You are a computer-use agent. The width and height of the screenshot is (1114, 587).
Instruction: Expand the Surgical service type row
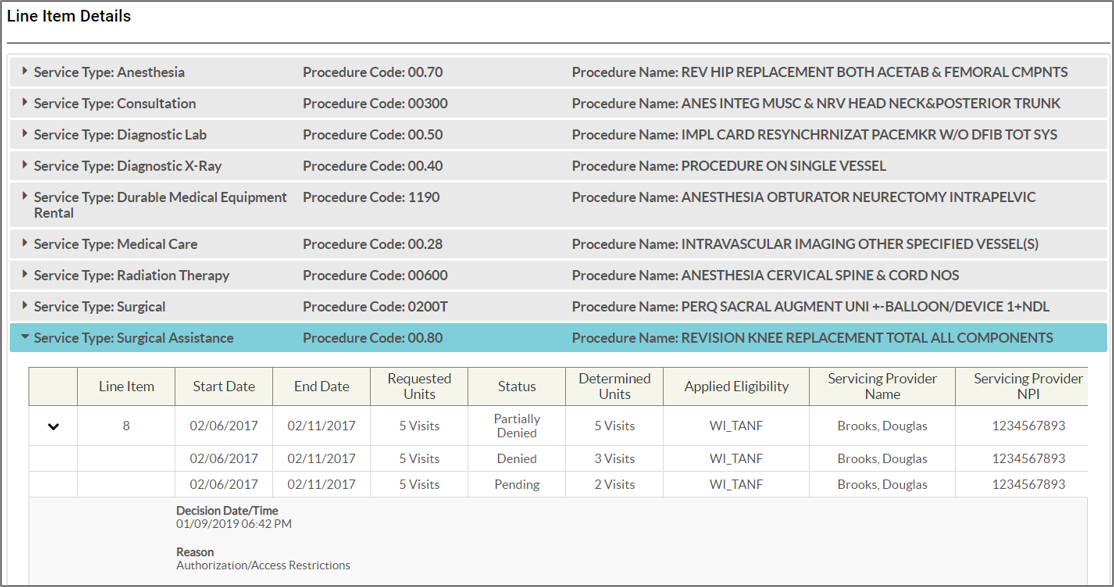coord(25,306)
